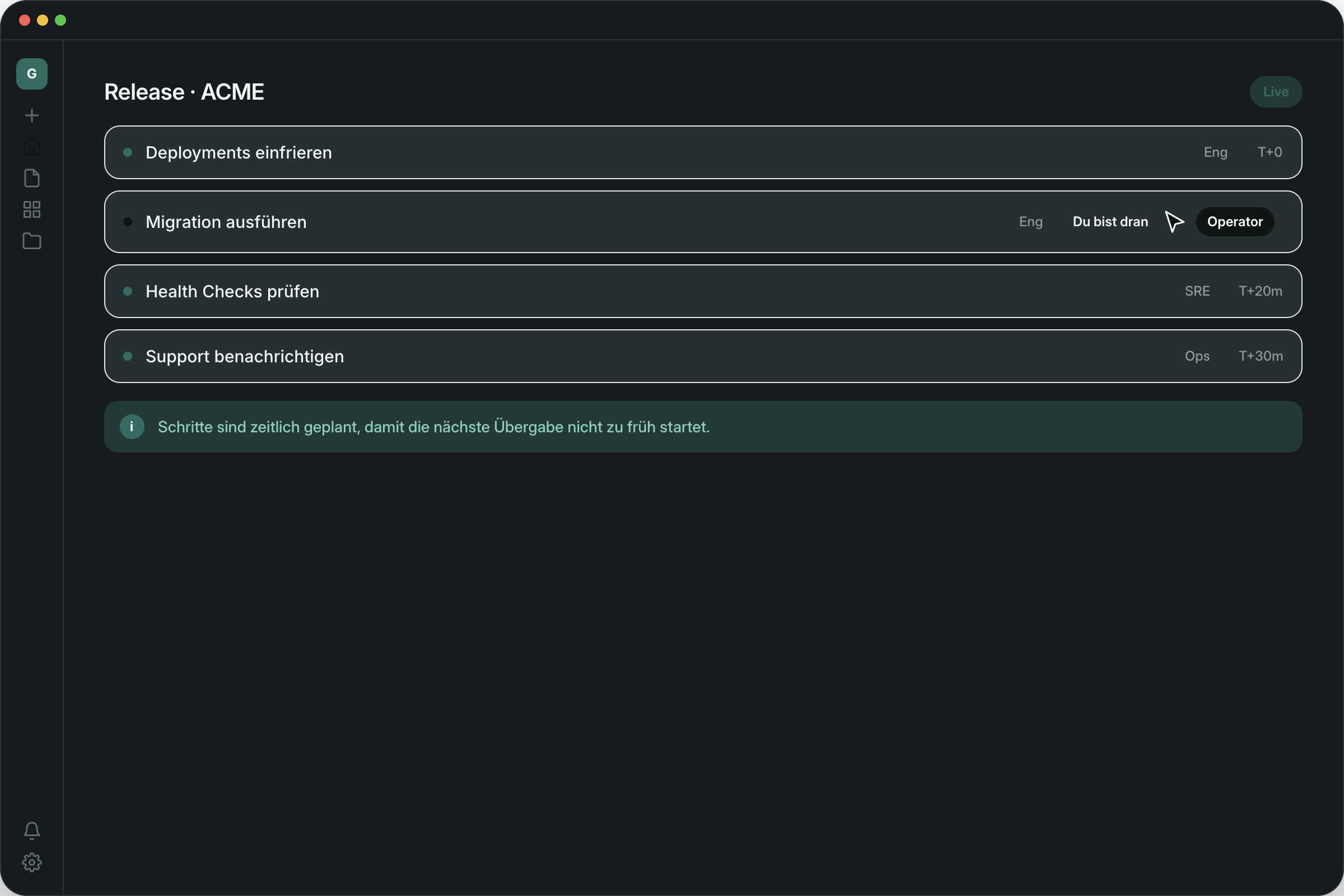Click the plus icon in sidebar
1344x896 pixels.
pyautogui.click(x=32, y=115)
